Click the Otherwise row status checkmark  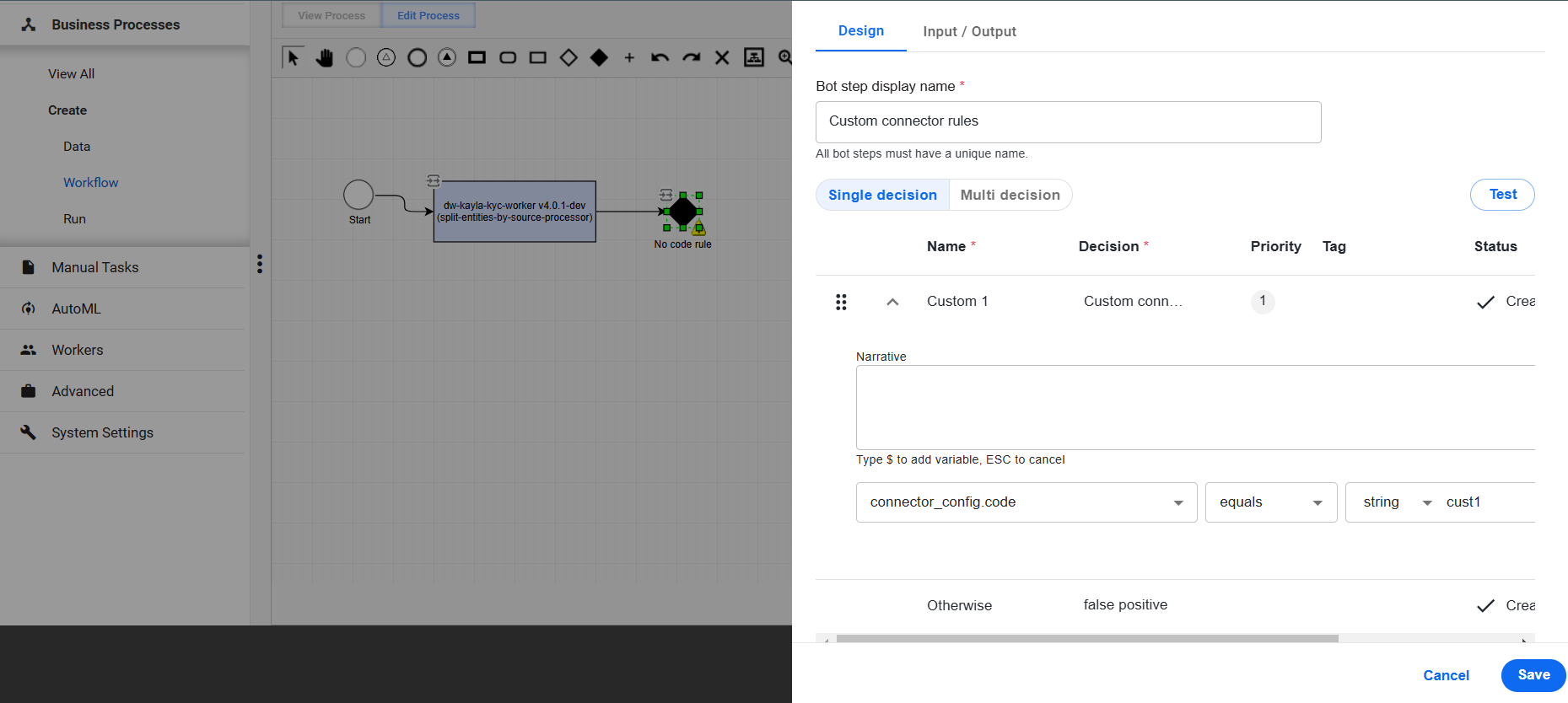click(x=1485, y=605)
